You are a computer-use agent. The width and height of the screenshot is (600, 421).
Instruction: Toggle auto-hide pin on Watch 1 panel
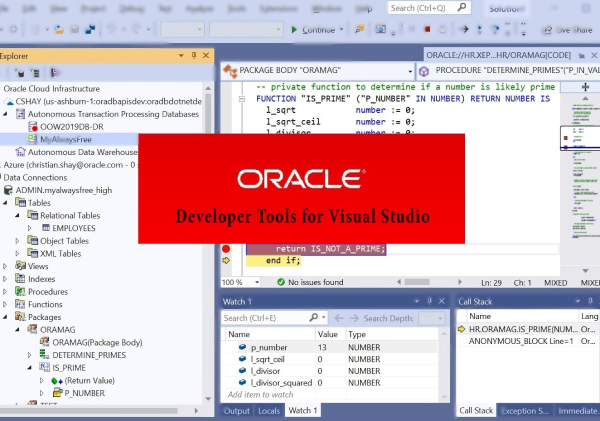click(x=429, y=301)
